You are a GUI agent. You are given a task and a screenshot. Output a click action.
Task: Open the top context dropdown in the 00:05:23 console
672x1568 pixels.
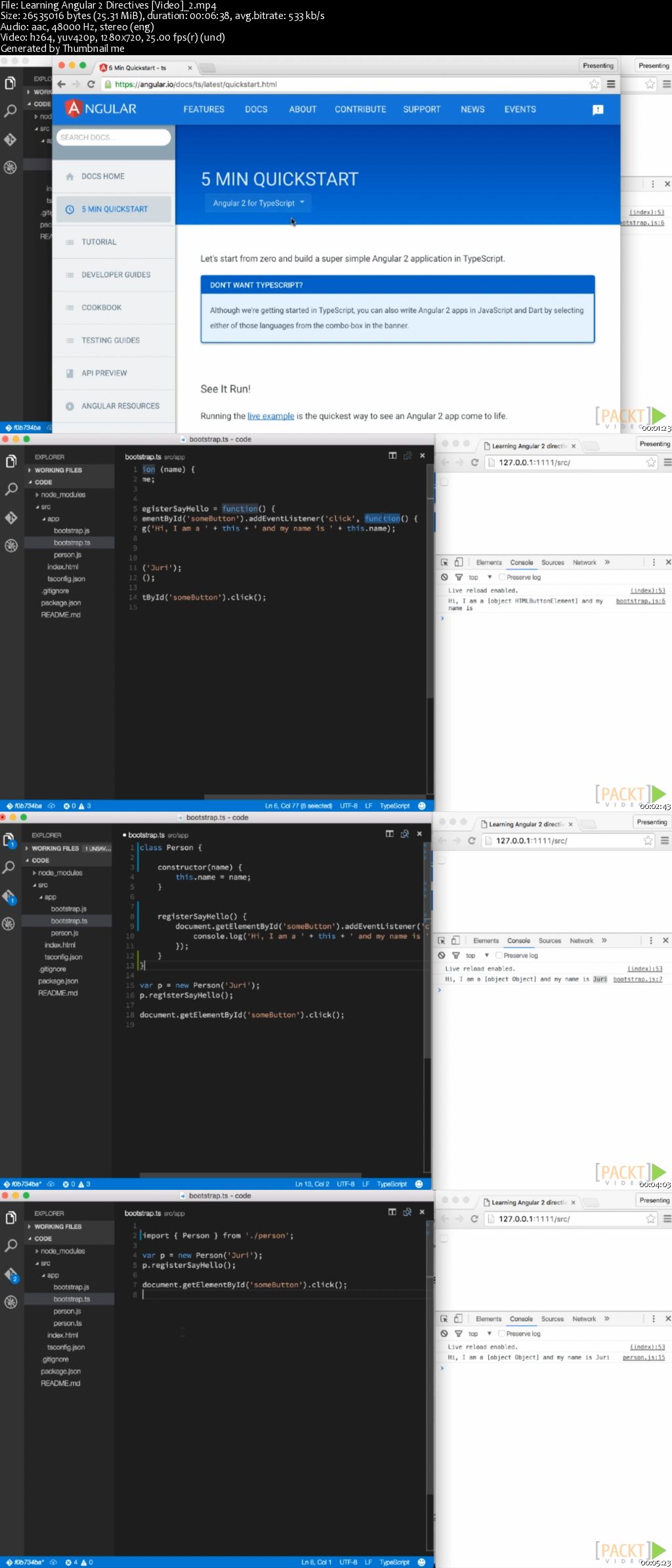click(x=480, y=1334)
